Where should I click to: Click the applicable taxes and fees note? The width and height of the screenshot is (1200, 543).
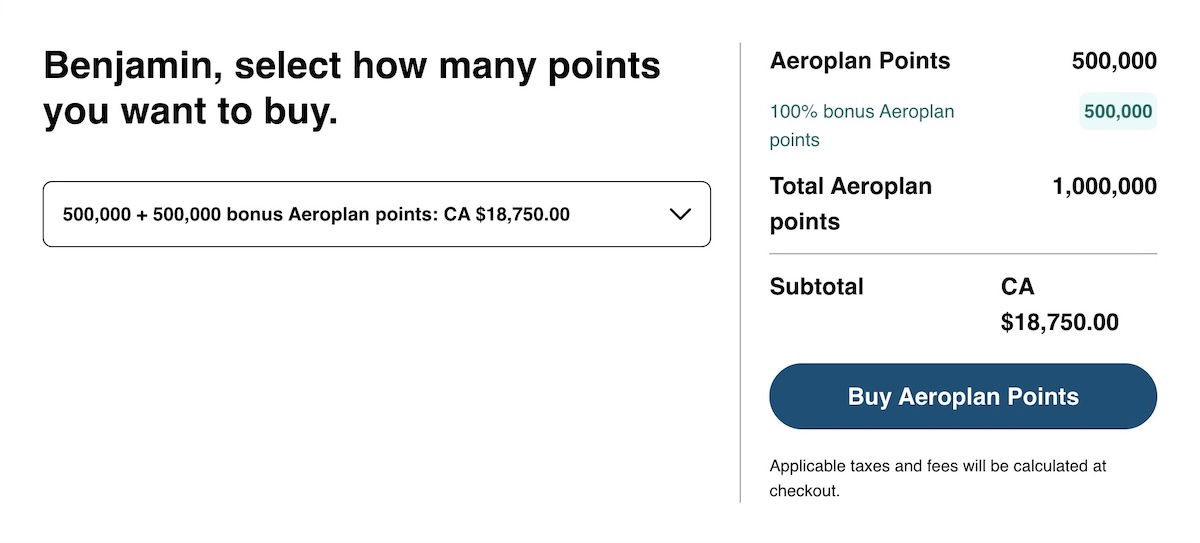click(937, 478)
